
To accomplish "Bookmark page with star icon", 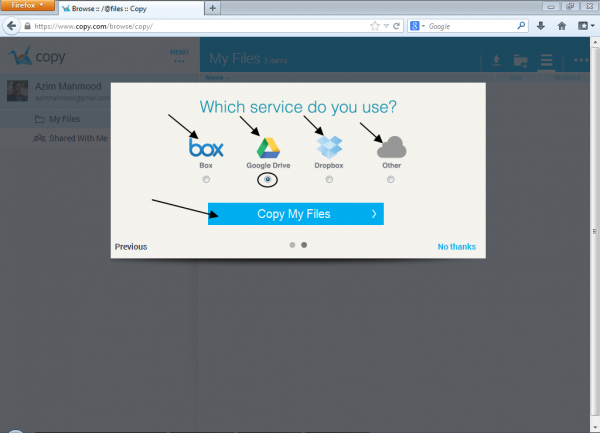I will pos(375,26).
